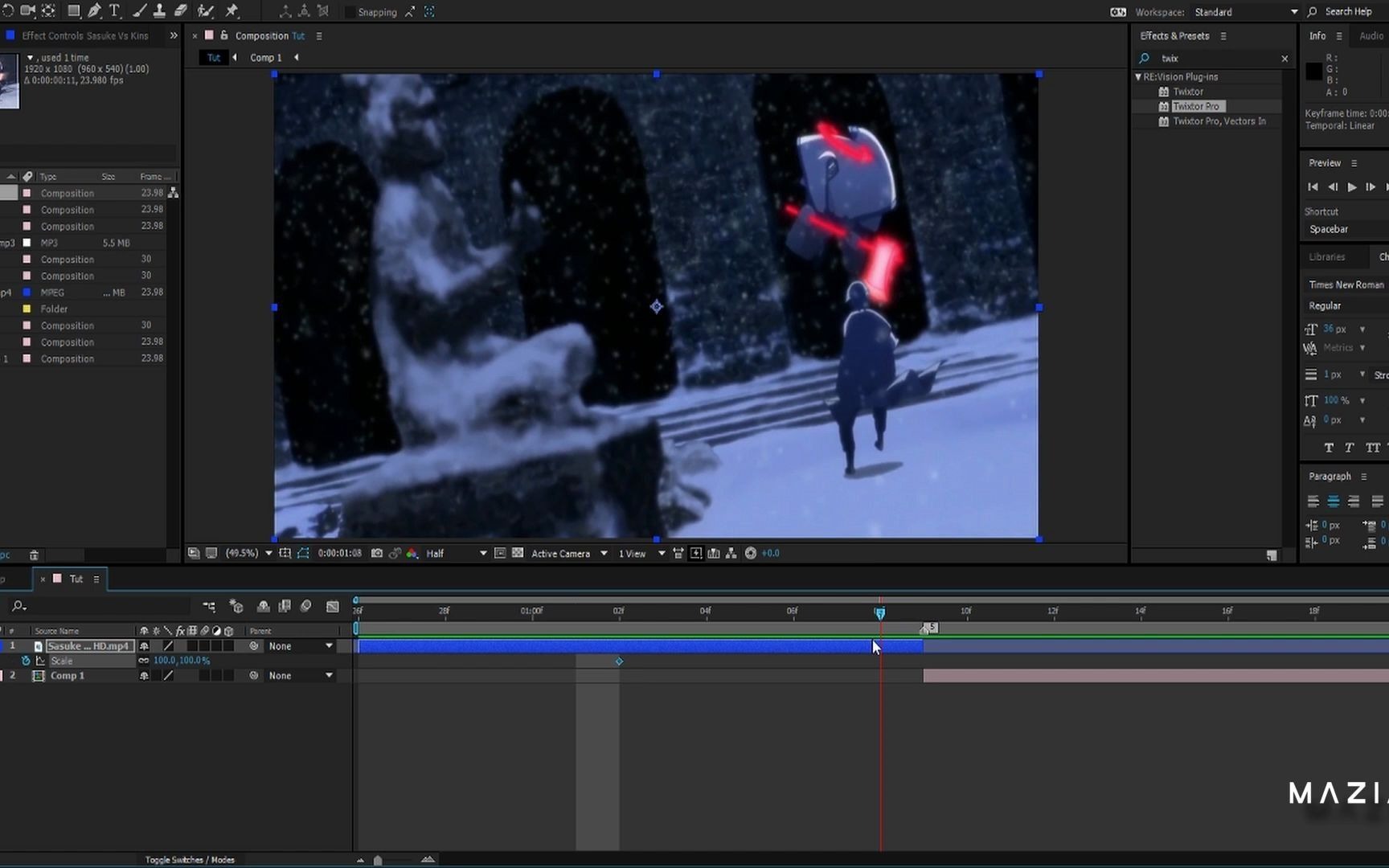The image size is (1389, 868).
Task: Toggle transparency grid in the viewer
Action: 518,553
